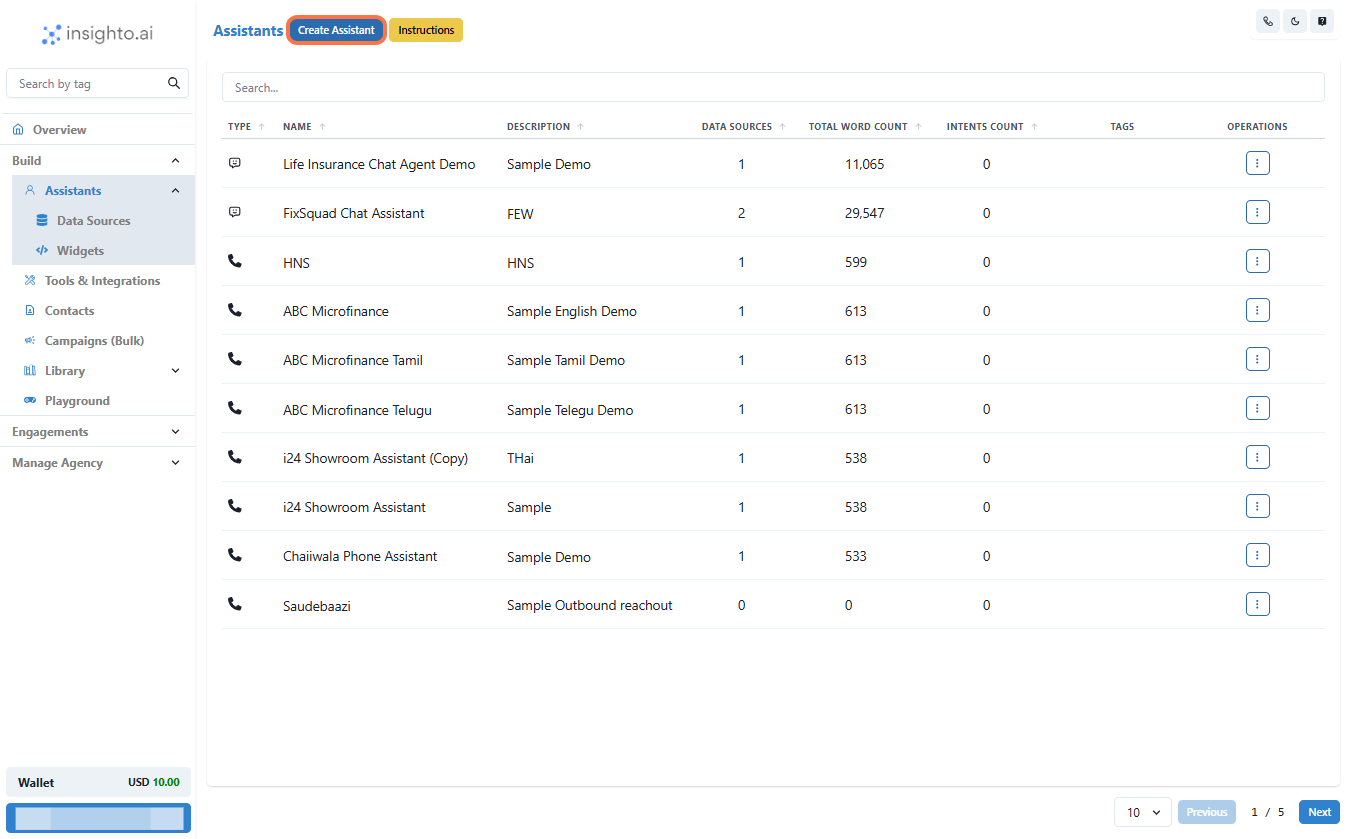Open operations menu for Life Insurance Chat Agent Demo

tap(1258, 163)
